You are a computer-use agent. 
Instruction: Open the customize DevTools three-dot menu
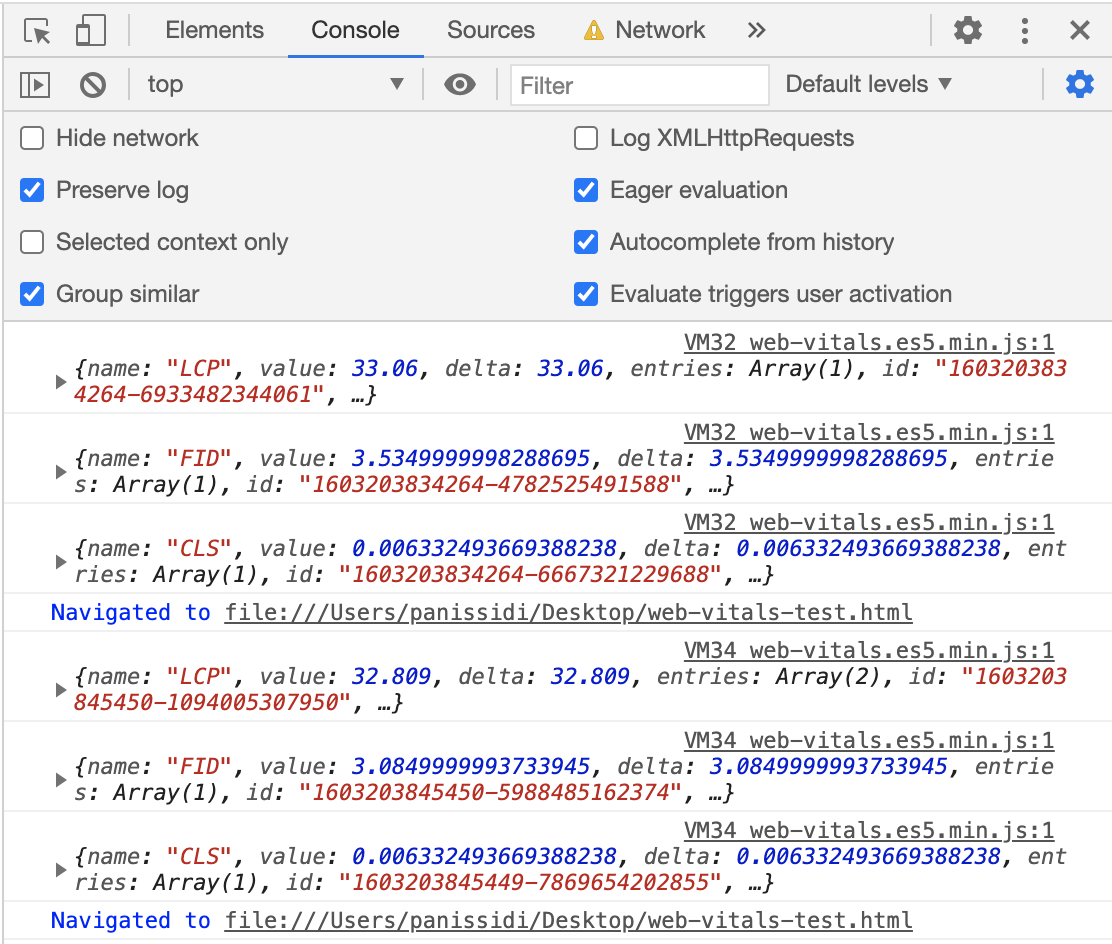click(x=1025, y=30)
